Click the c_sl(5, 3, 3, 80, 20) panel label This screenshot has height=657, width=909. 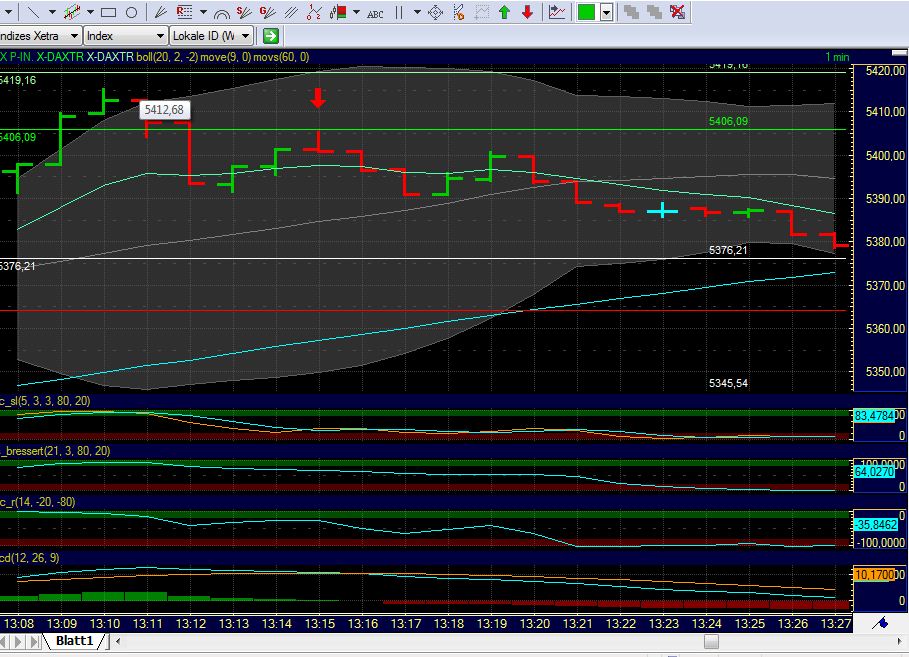tap(45, 401)
